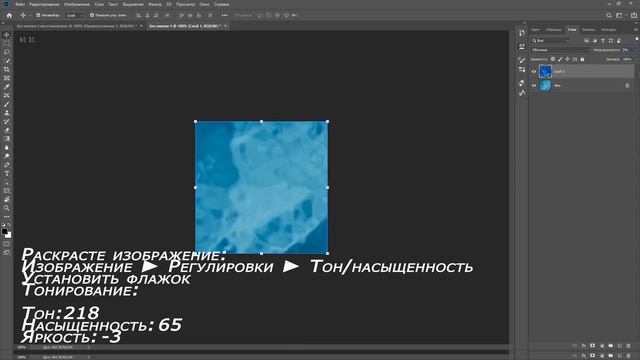Click the new layer icon in Layers panel

tap(620, 346)
